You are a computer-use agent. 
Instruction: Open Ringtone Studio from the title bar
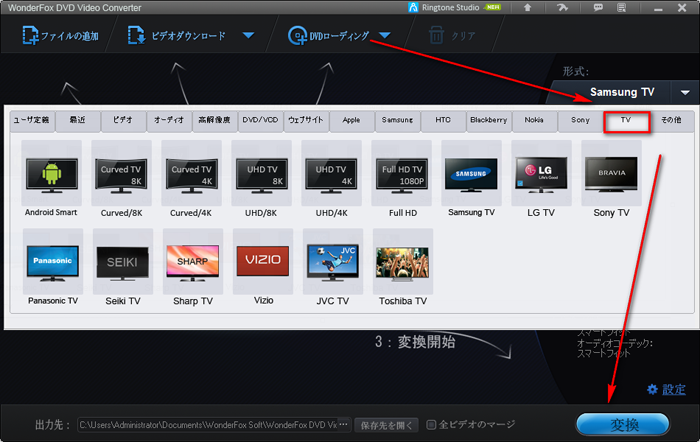(454, 8)
